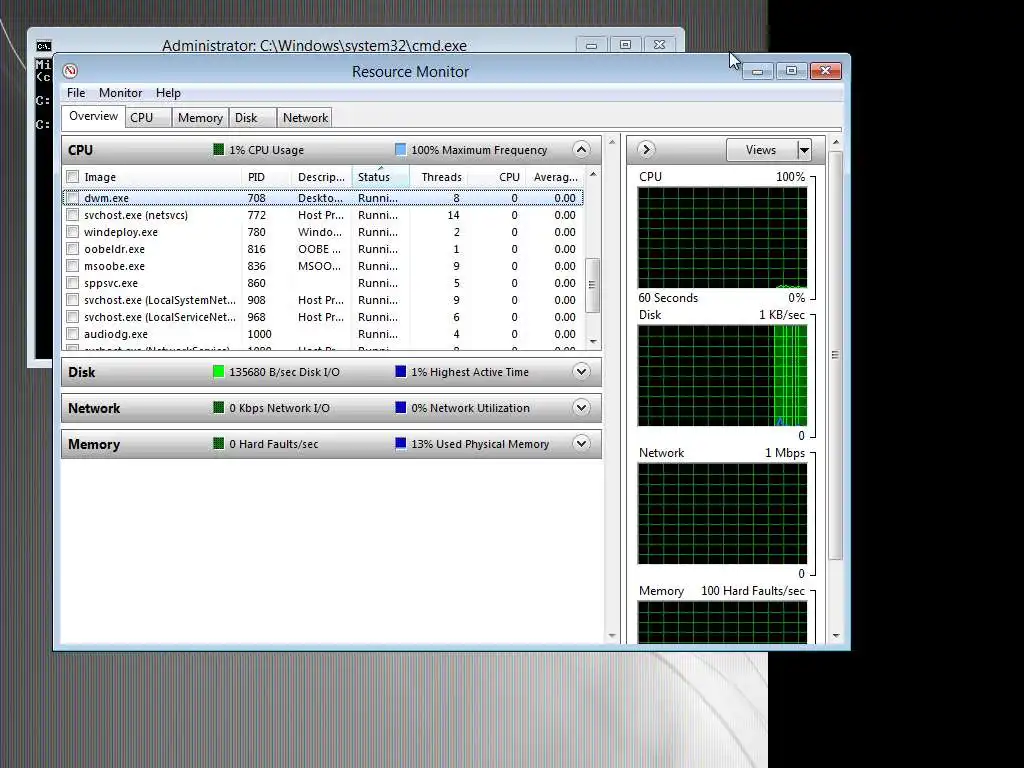Check the audiodg.exe process checkbox
1024x768 pixels.
click(72, 334)
